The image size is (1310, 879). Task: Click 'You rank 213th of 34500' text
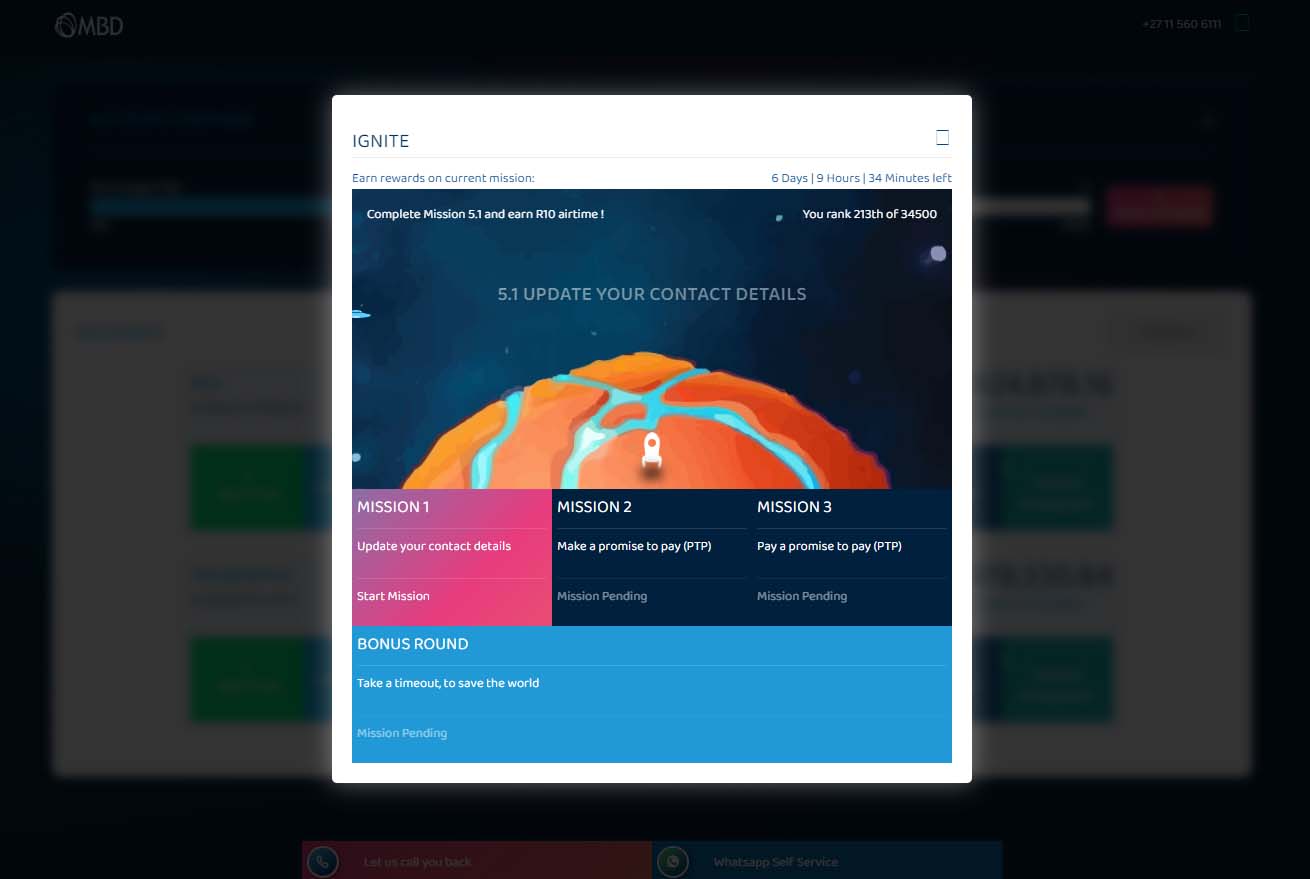(x=870, y=214)
